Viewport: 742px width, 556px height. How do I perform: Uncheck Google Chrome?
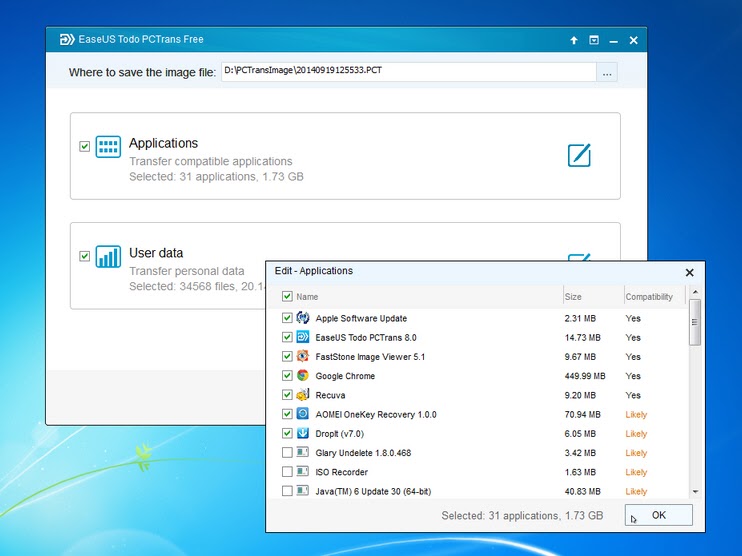[x=287, y=375]
